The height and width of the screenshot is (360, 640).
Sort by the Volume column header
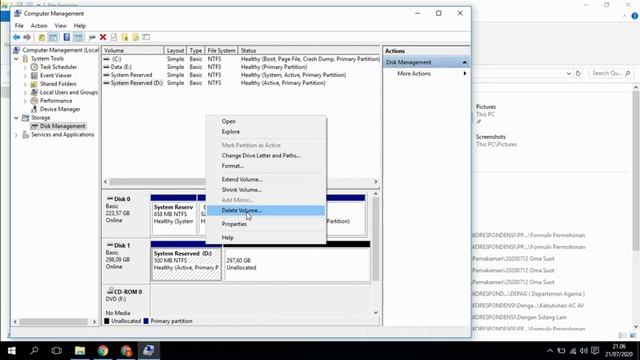[133, 51]
